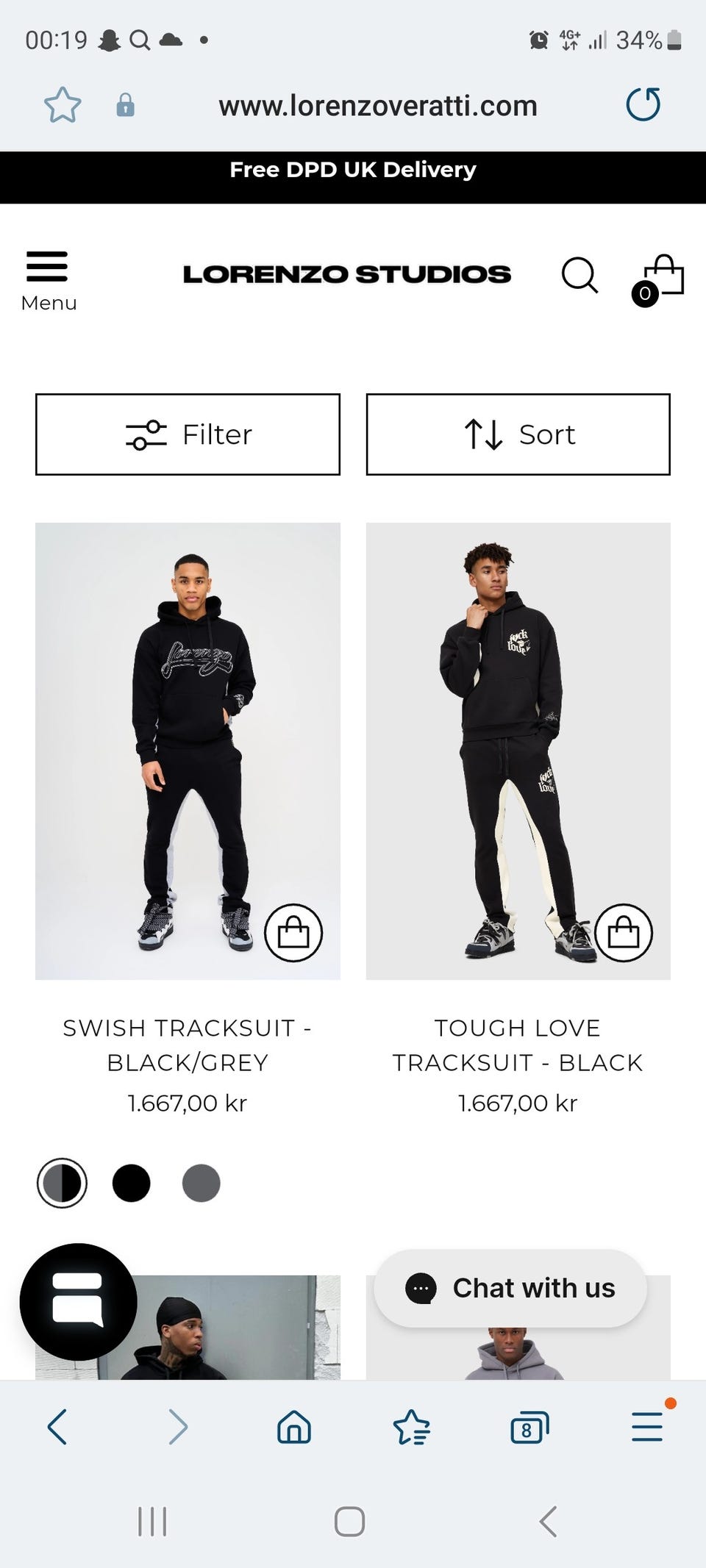Quick-add Tough Love Tracksuit via bag icon

click(x=624, y=933)
